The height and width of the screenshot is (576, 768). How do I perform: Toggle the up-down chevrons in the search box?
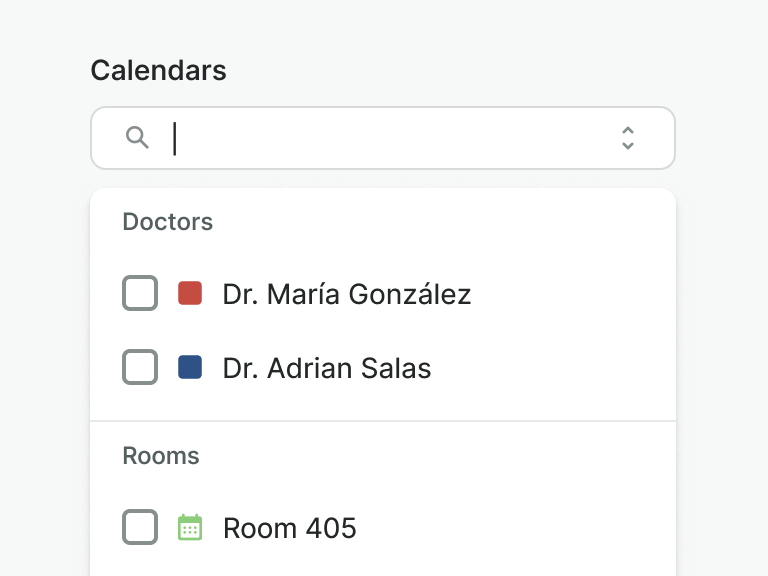pos(628,138)
